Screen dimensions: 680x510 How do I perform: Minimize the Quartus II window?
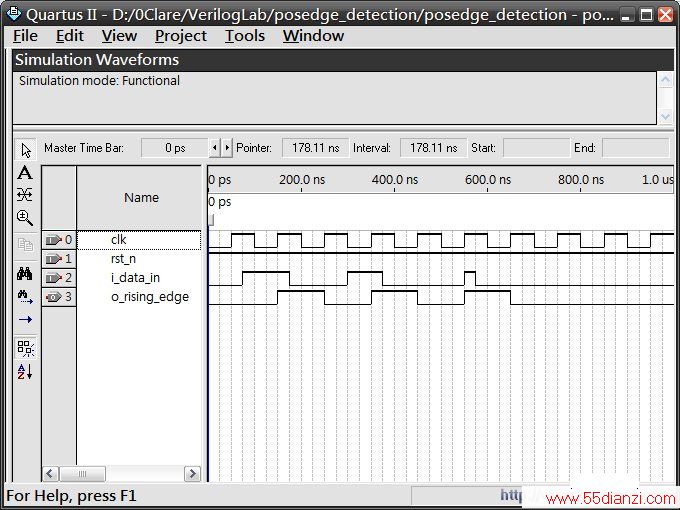[625, 15]
